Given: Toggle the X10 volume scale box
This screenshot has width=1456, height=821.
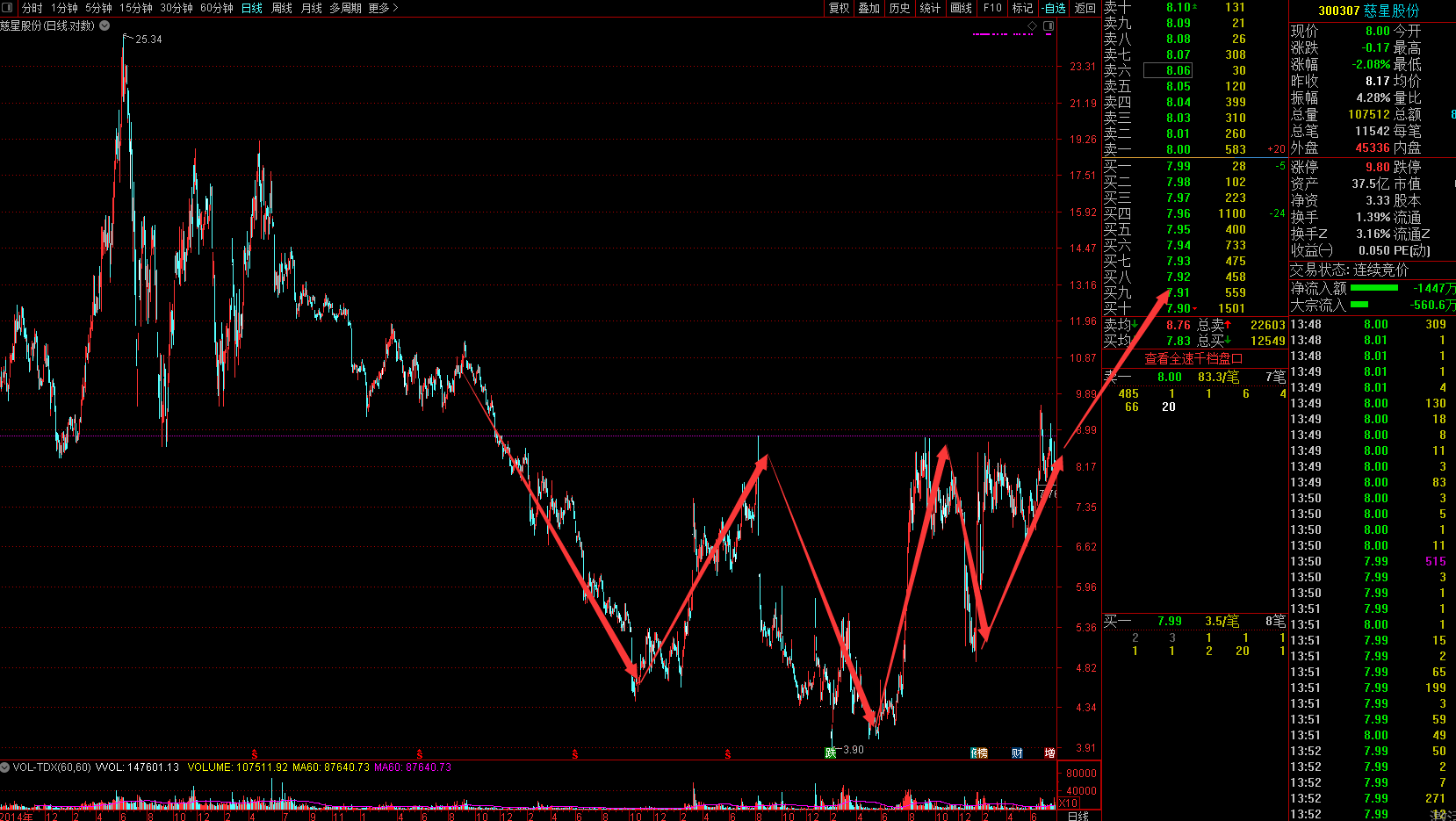Looking at the screenshot, I should tap(1068, 803).
